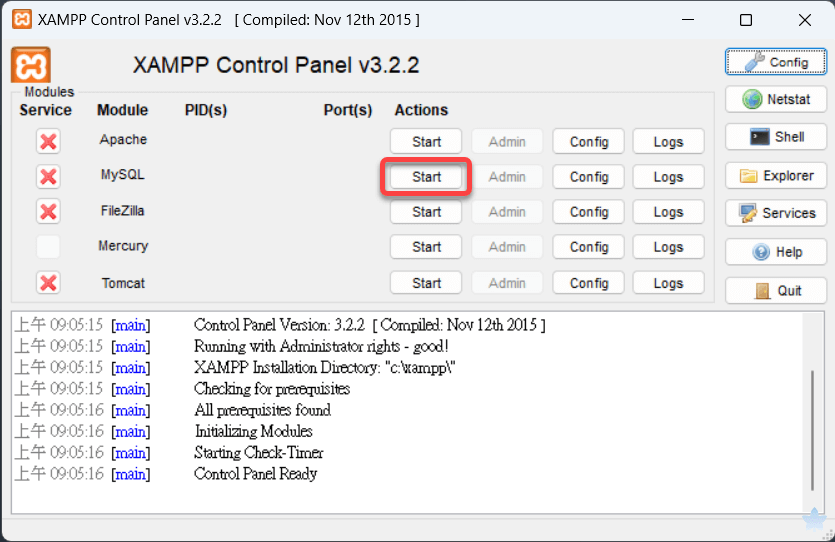Close the XAMPP window
Screen dimensions: 835x542
[x=805, y=20]
